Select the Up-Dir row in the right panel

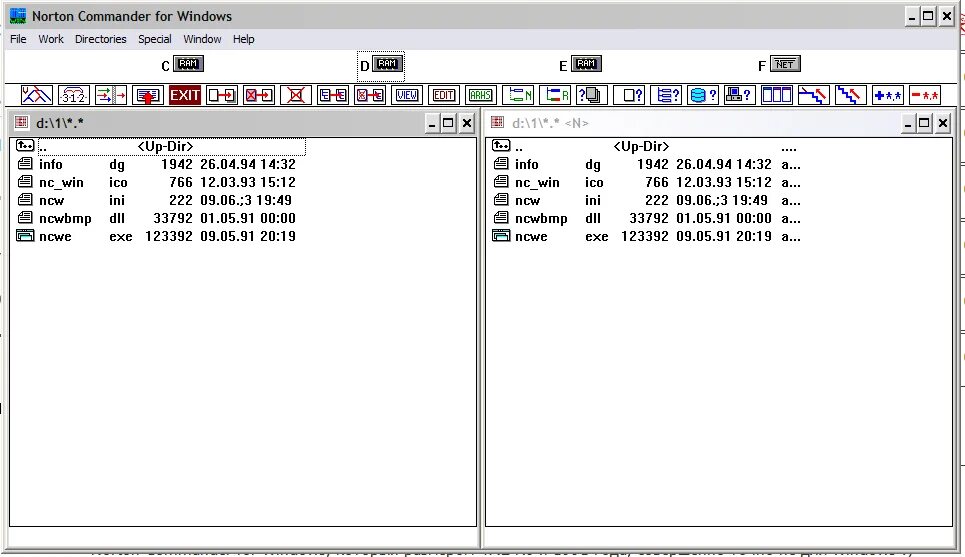click(x=645, y=146)
